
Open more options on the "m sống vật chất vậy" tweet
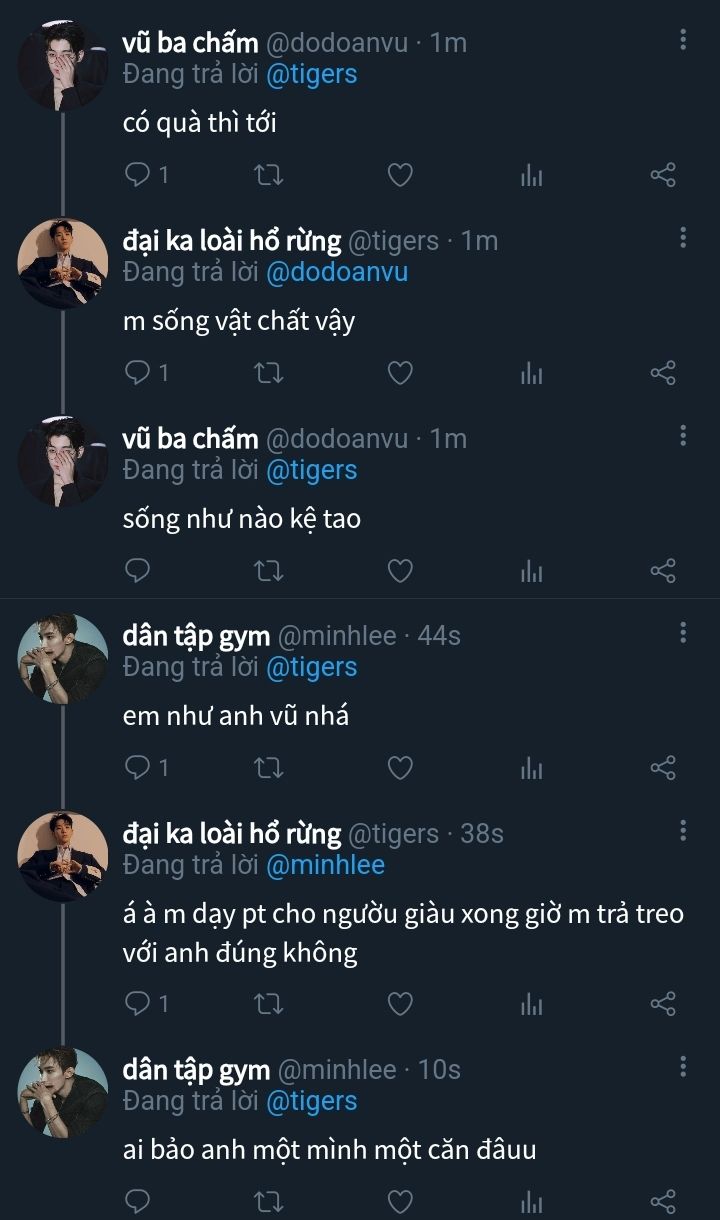[x=683, y=238]
